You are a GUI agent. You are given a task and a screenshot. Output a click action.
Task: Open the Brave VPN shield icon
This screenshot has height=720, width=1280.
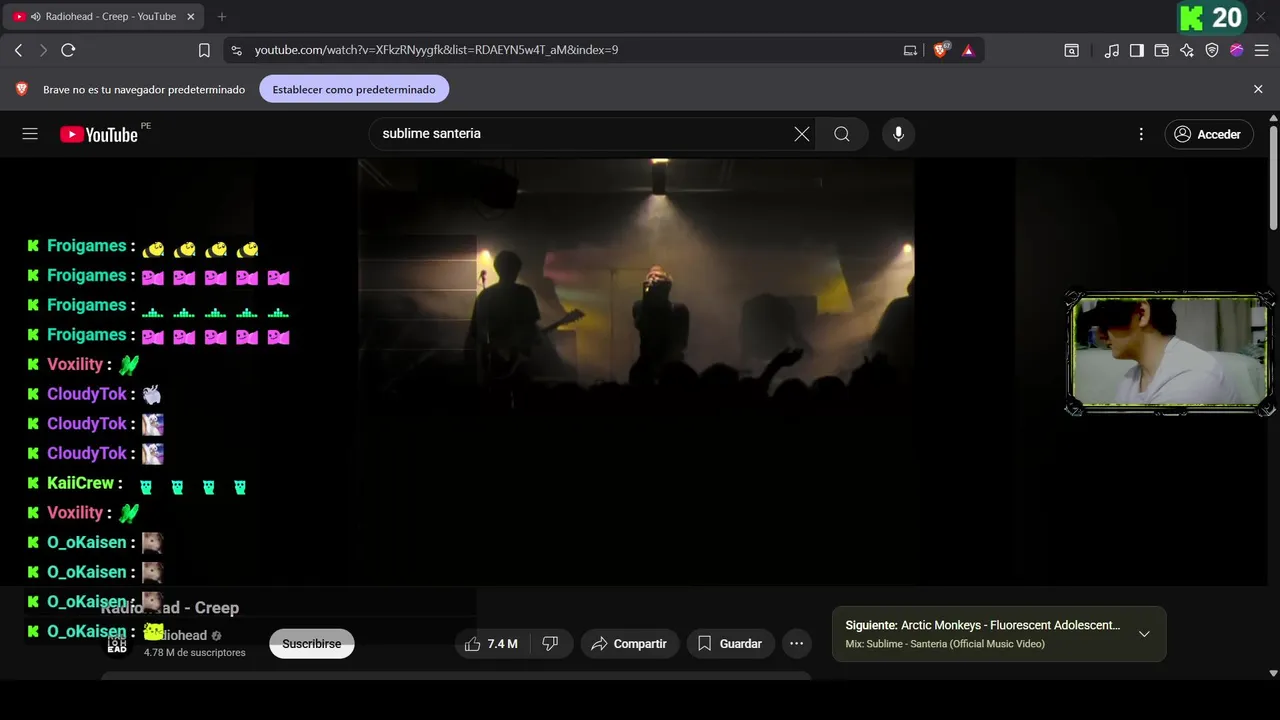1211,50
